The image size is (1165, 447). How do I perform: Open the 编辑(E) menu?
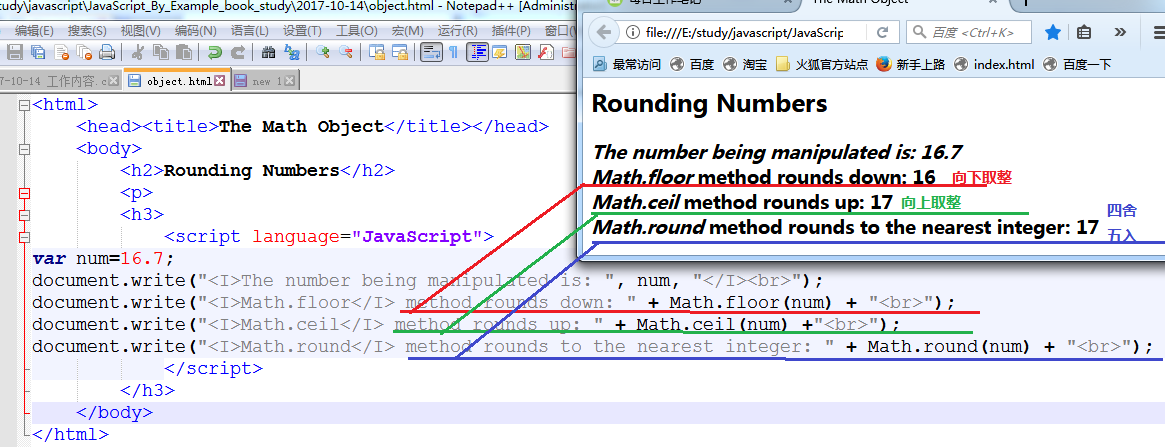(34, 30)
